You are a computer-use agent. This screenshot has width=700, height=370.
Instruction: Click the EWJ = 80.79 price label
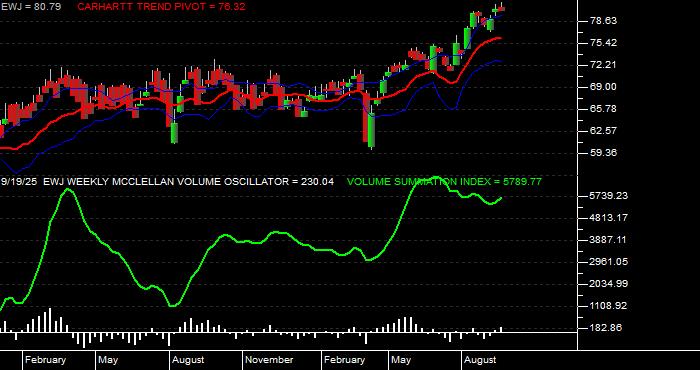point(31,7)
